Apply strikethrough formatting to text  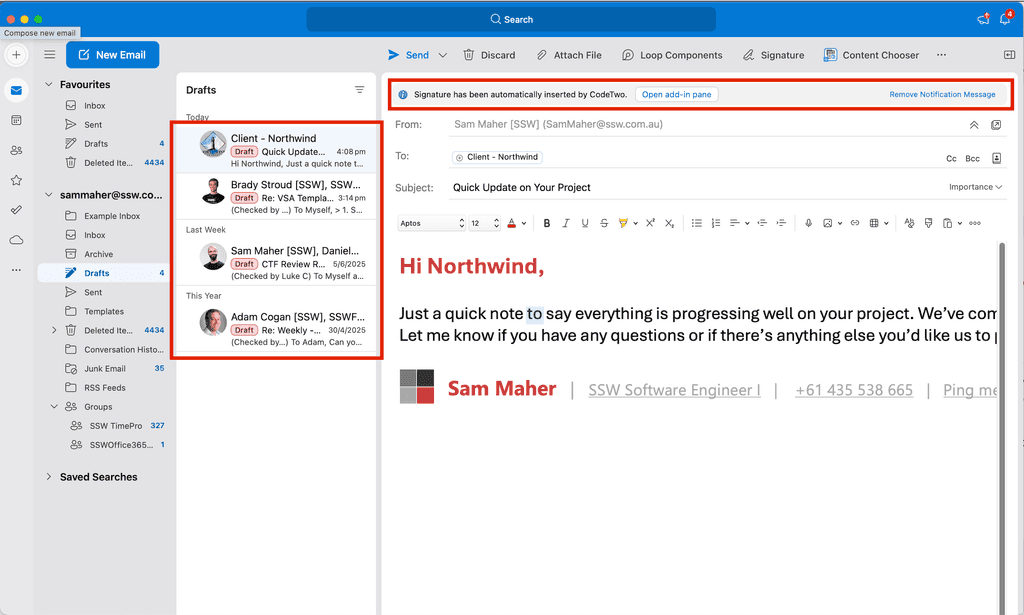[x=604, y=223]
